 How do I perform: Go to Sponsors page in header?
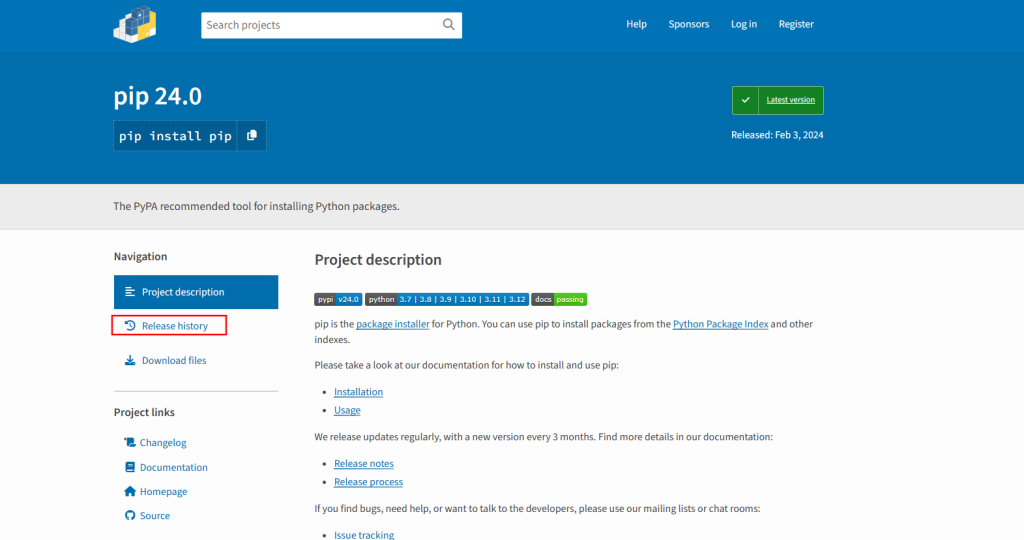688,24
